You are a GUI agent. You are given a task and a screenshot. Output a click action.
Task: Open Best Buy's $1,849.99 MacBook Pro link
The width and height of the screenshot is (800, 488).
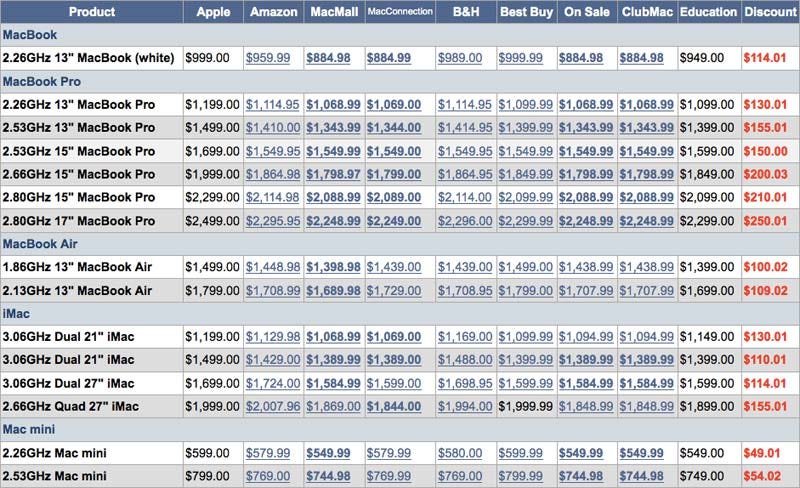coord(526,175)
